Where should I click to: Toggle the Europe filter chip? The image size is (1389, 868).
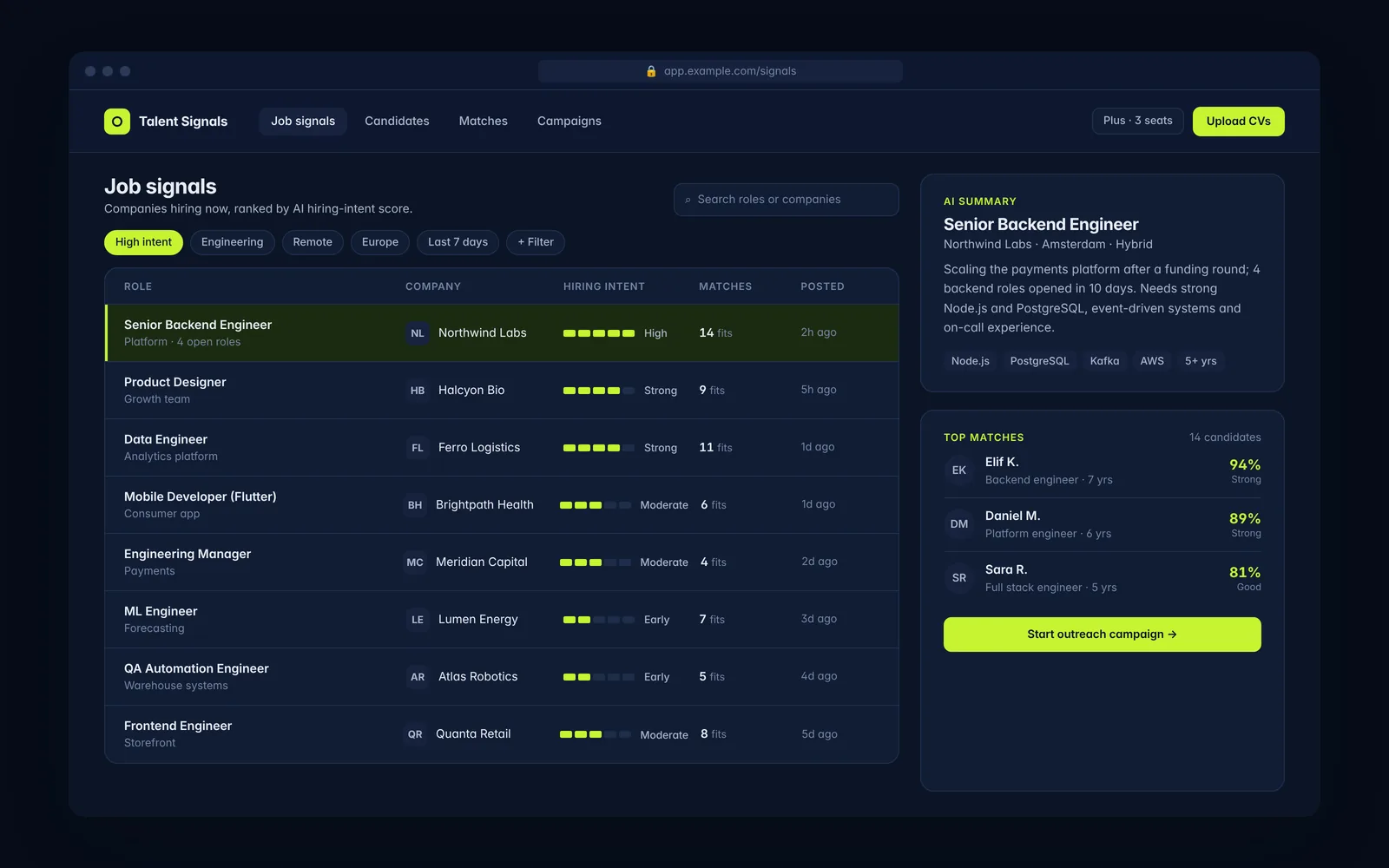380,242
